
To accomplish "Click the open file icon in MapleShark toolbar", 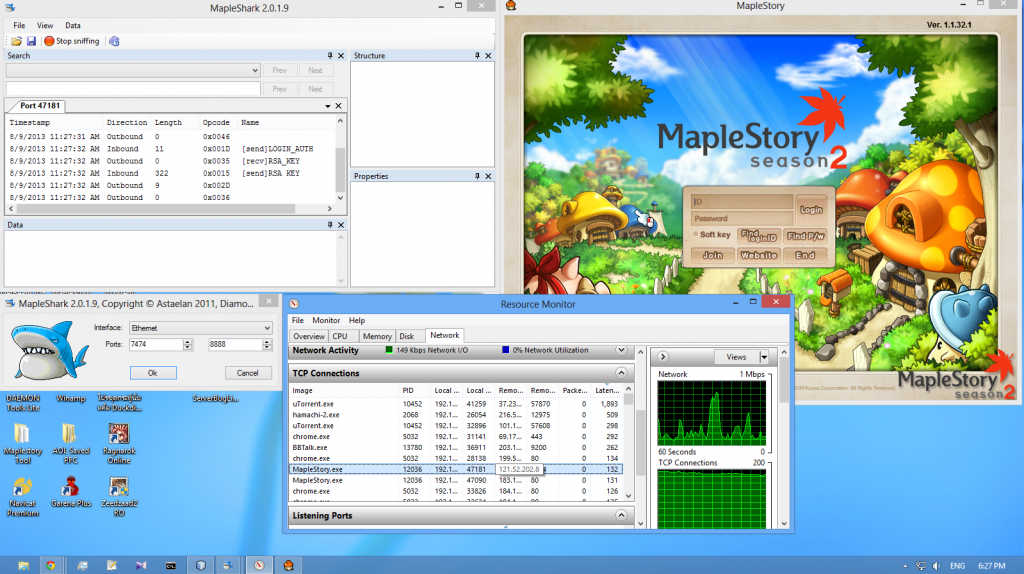I will click(17, 41).
